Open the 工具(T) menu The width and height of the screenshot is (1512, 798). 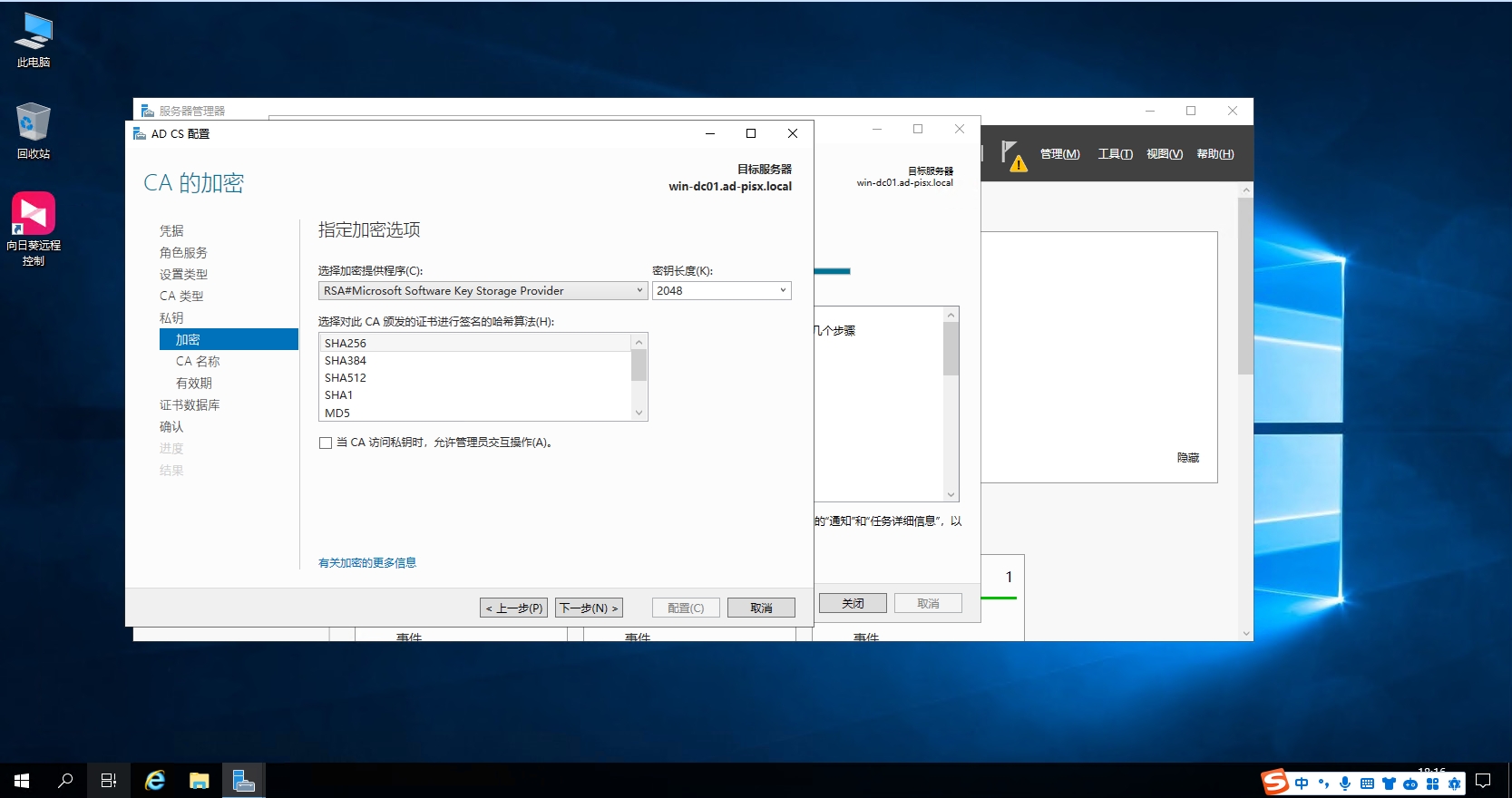[1115, 154]
